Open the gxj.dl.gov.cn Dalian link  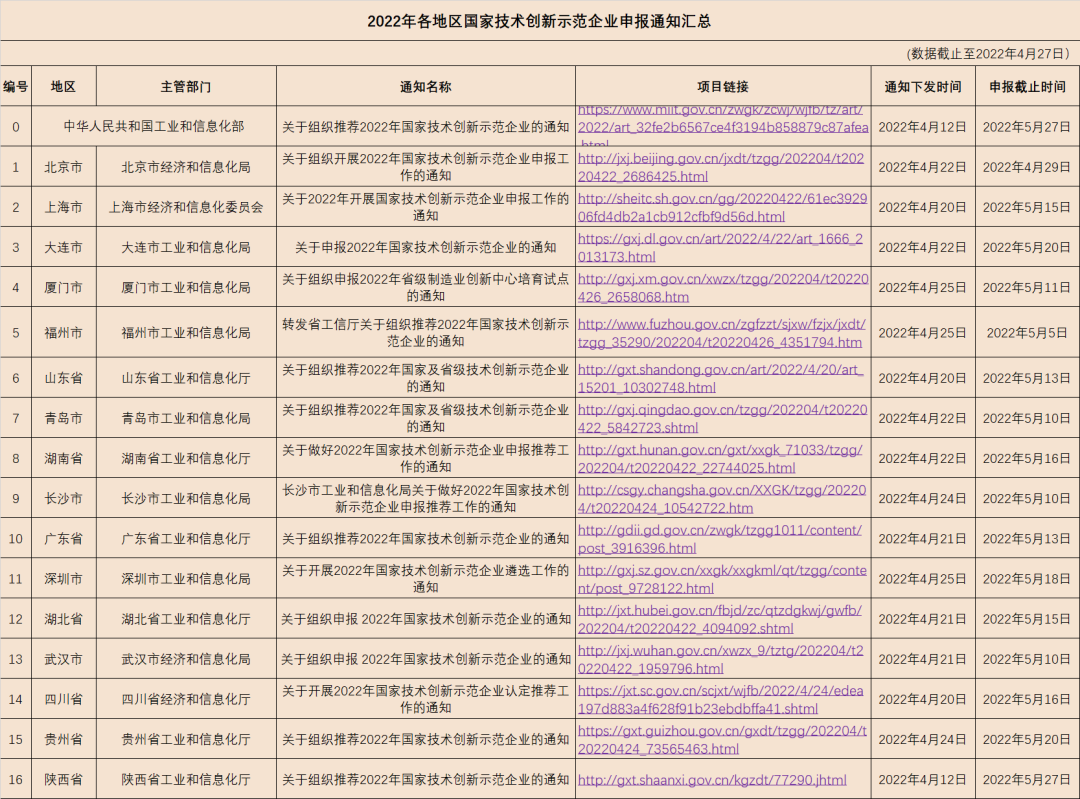click(x=720, y=247)
